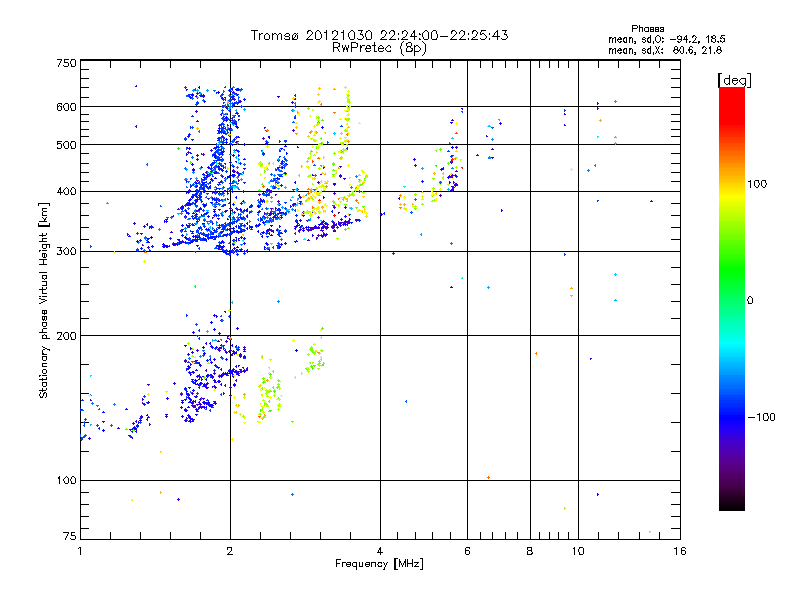Click the x-axis tick label '8'

pos(530,551)
